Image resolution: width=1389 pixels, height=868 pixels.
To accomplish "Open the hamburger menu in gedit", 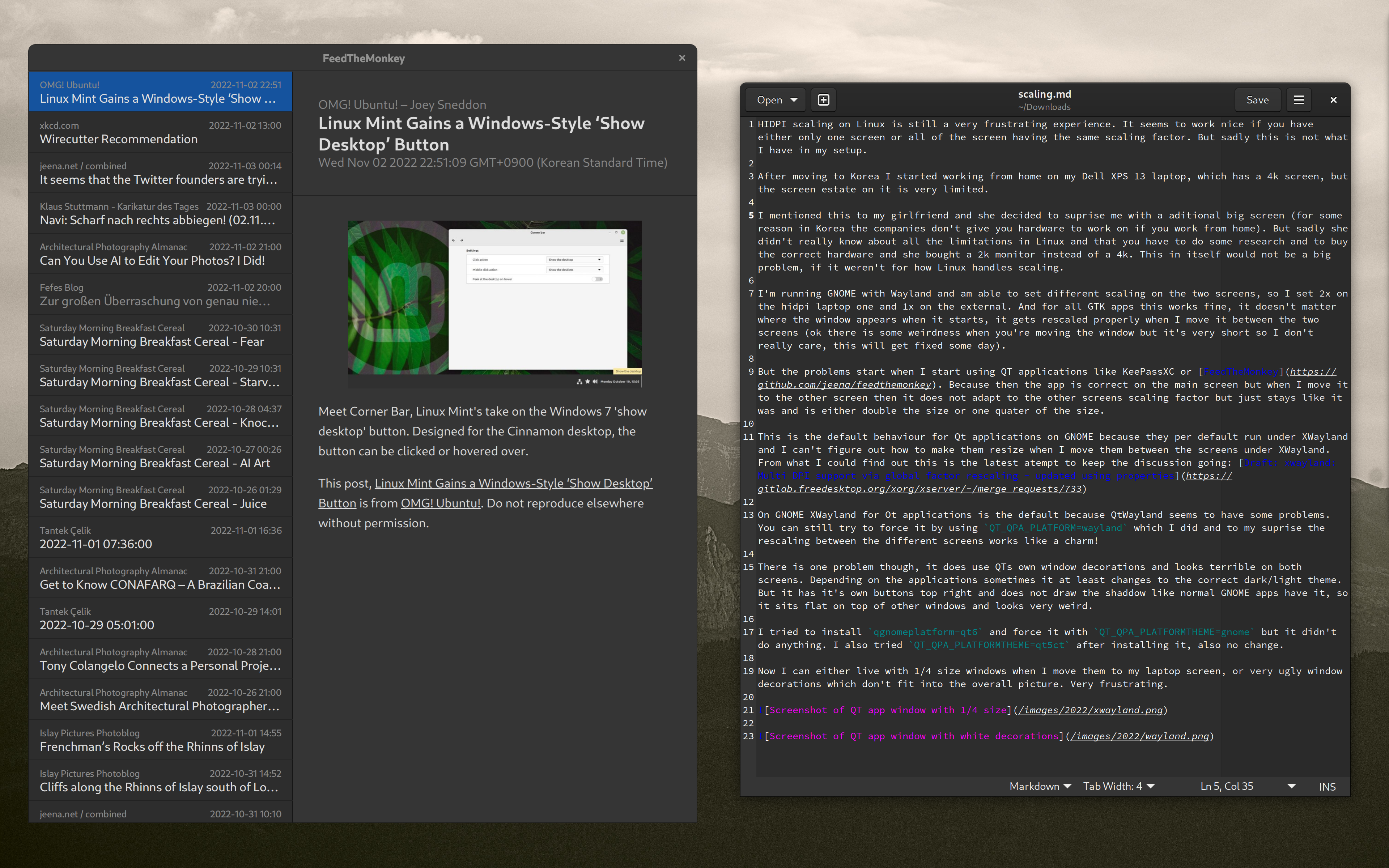I will tap(1298, 100).
